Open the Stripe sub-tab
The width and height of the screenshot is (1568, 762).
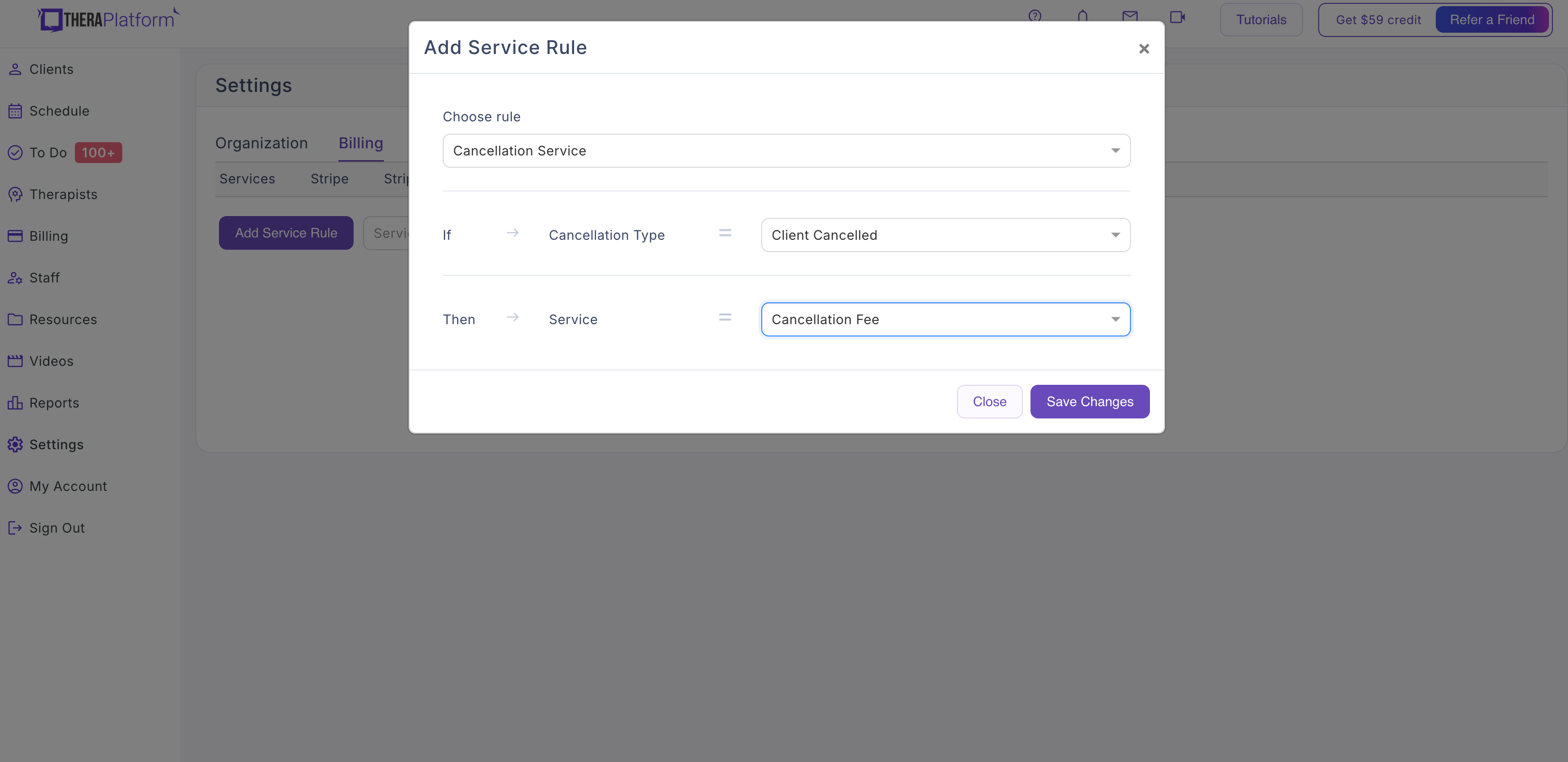tap(329, 179)
